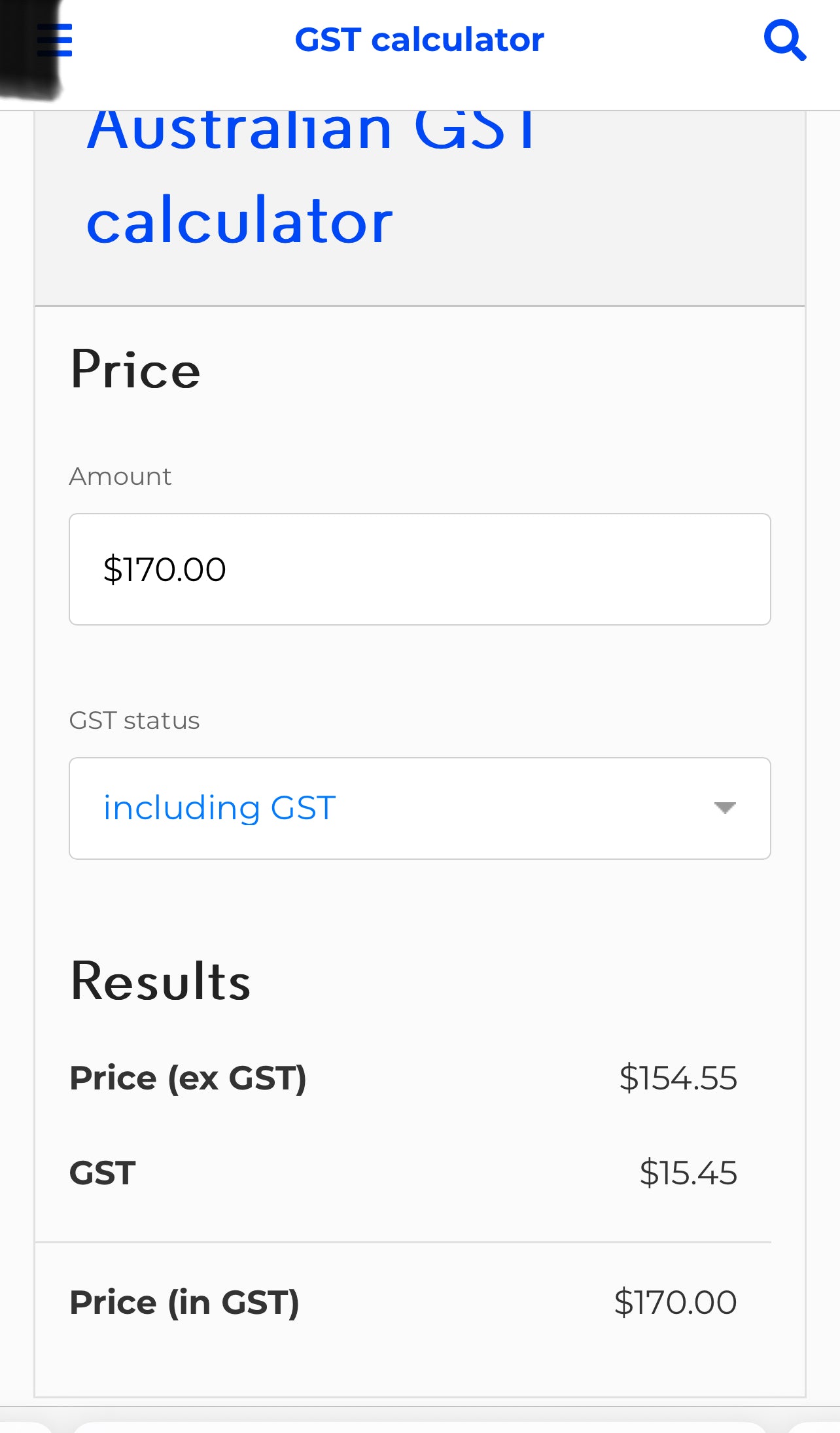Open the hamburger menu icon
The width and height of the screenshot is (840, 1433).
(55, 40)
